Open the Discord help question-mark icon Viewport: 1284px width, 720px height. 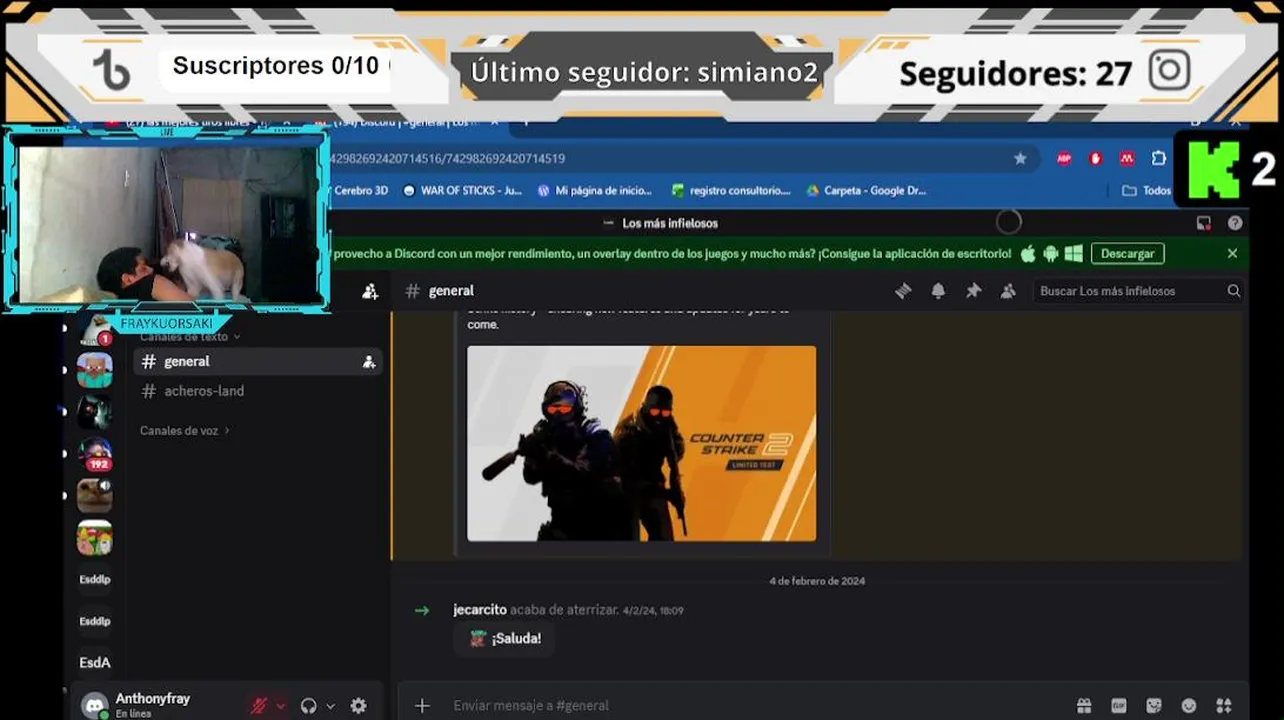pos(1235,223)
